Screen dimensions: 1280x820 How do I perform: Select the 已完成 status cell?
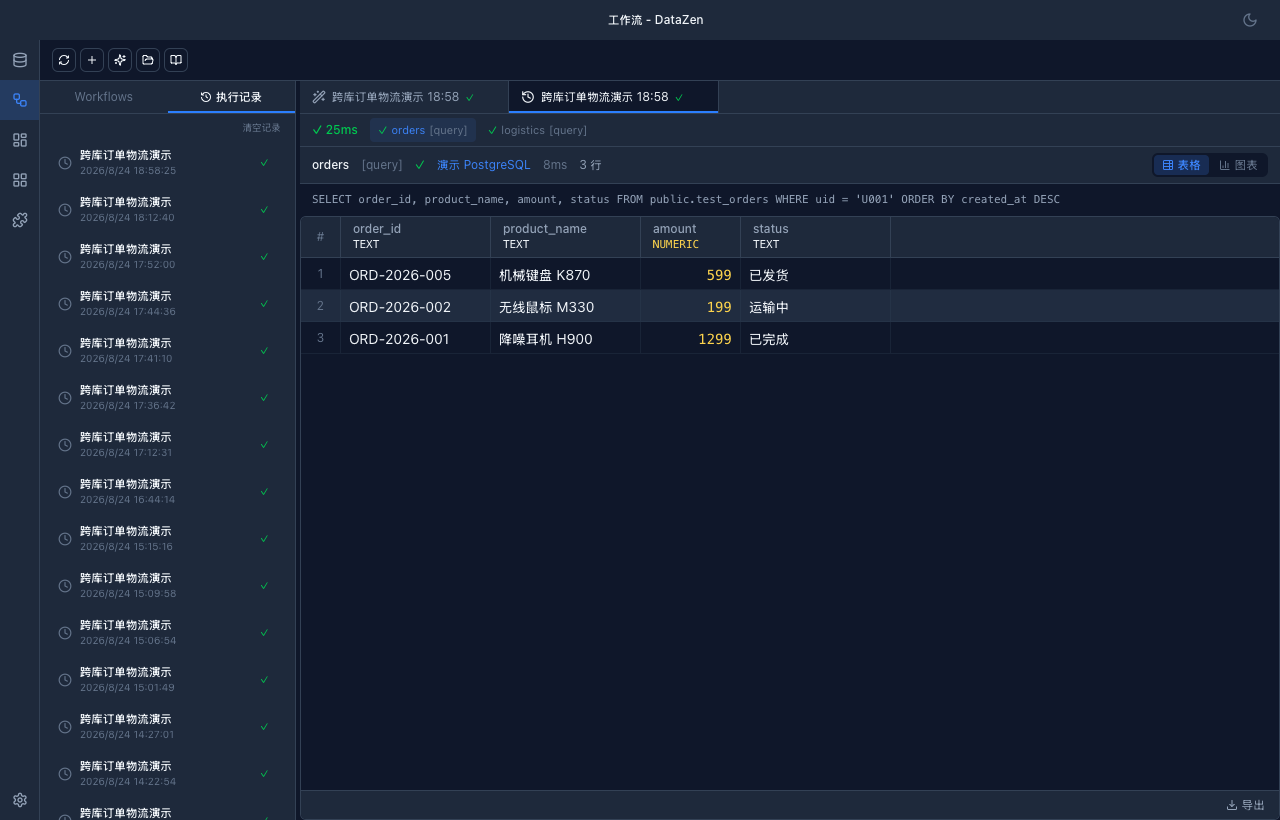(815, 338)
